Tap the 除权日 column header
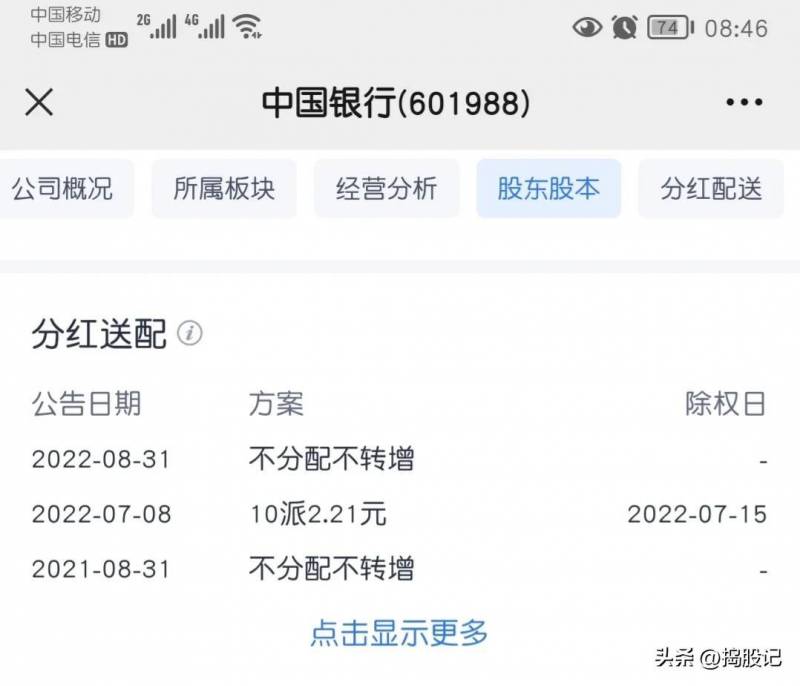The image size is (800, 686). (x=726, y=404)
